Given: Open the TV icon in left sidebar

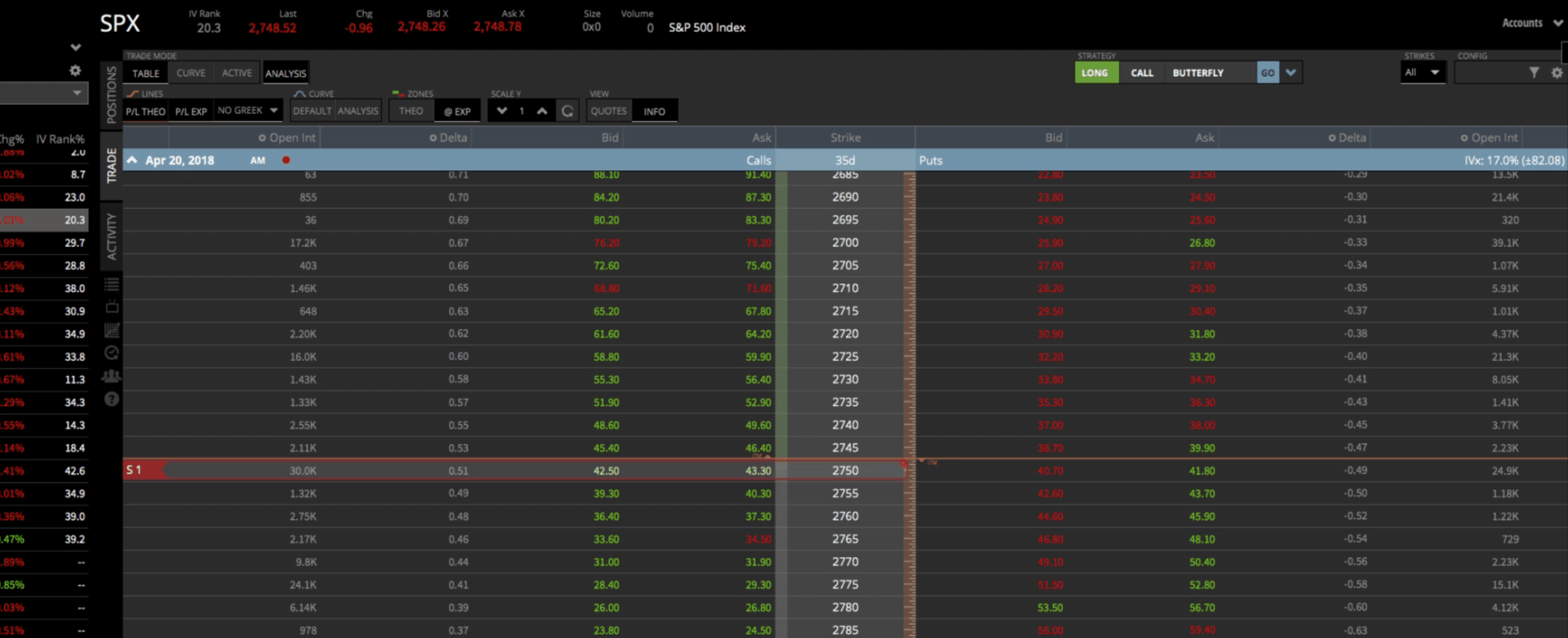Looking at the screenshot, I should point(111,307).
